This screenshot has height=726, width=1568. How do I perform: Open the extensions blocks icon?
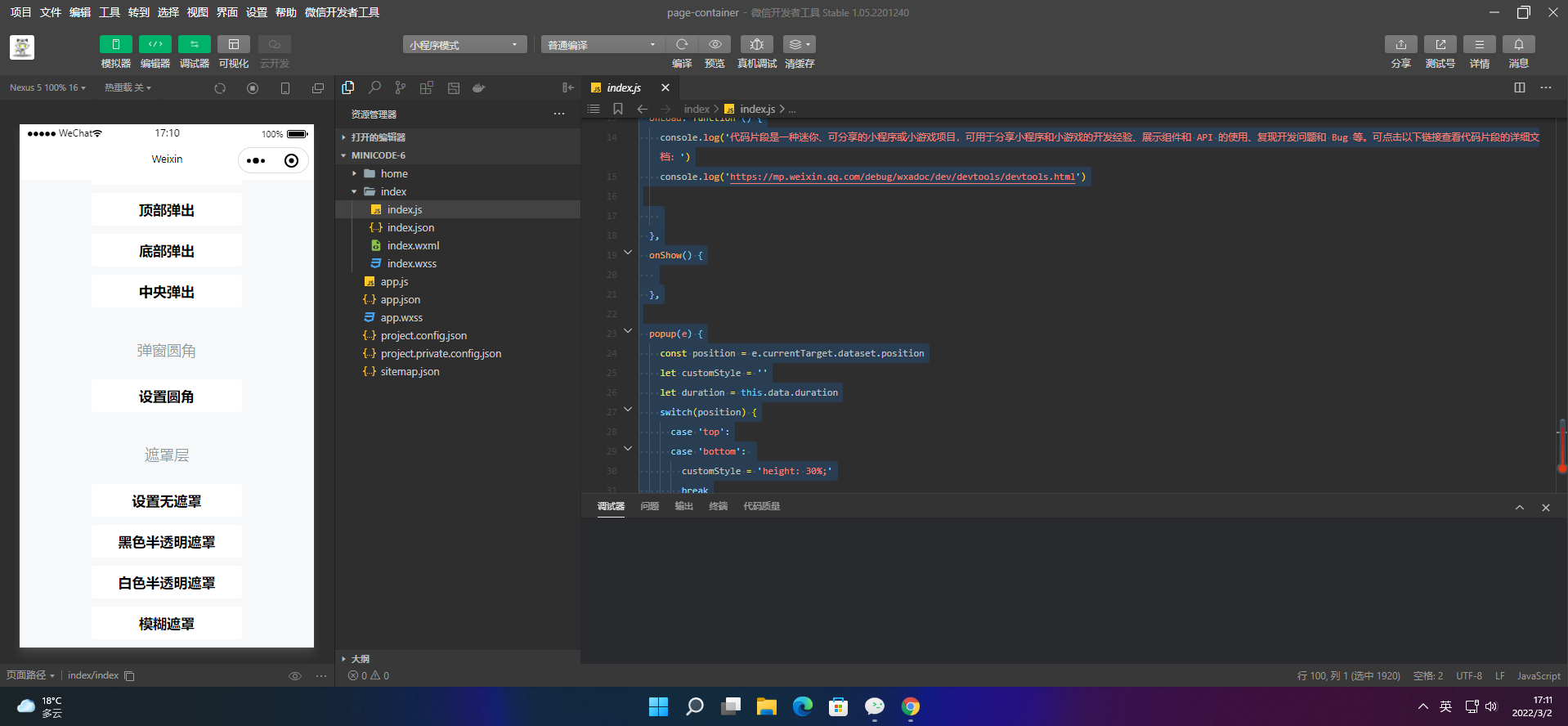pos(427,87)
